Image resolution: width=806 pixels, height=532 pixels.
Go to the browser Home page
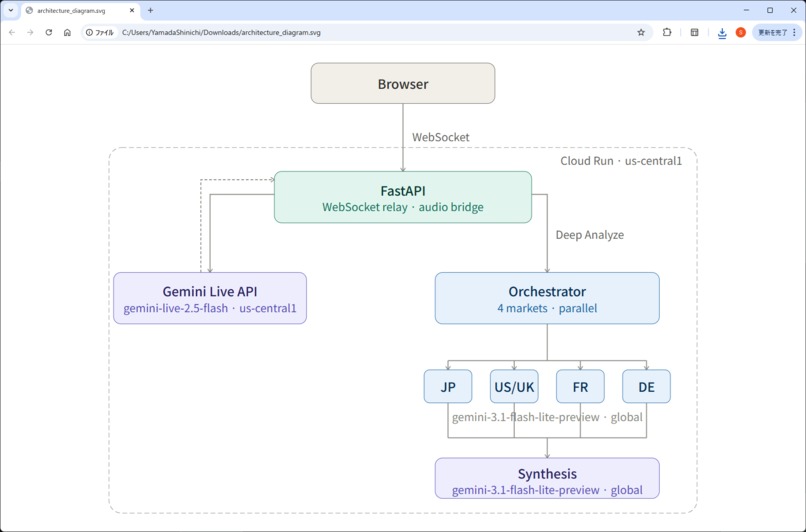[67, 32]
